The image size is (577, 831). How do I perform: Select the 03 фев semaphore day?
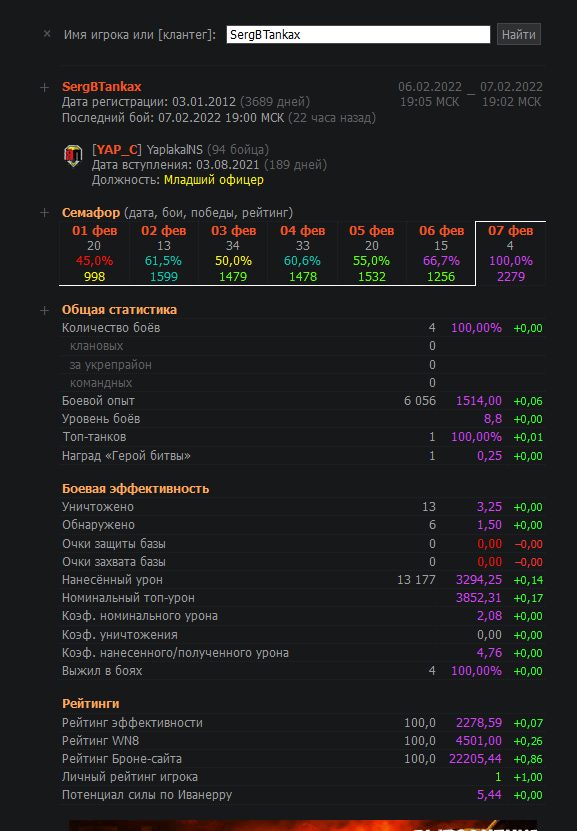point(233,253)
